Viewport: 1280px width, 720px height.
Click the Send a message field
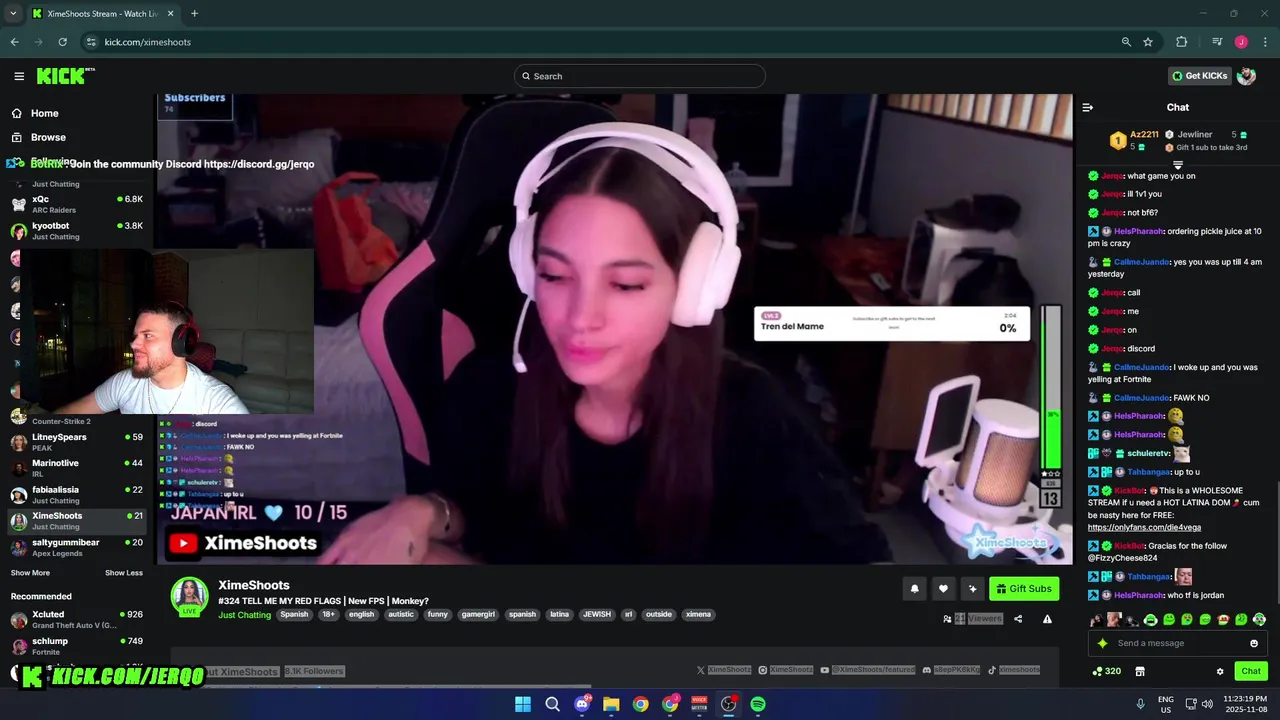[1178, 643]
